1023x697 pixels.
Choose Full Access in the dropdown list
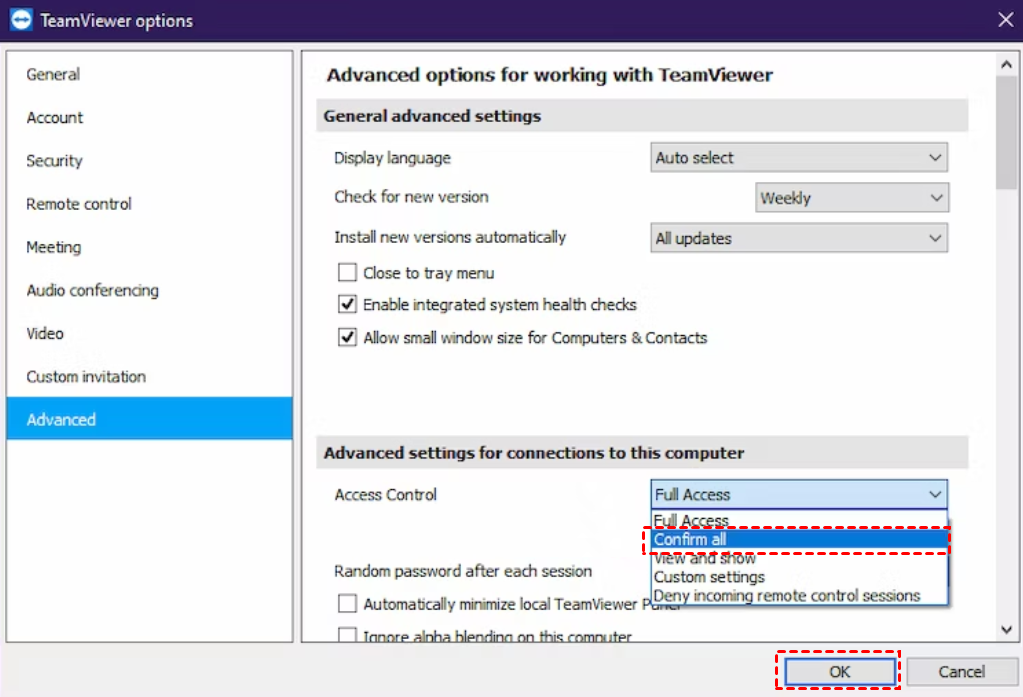coord(799,520)
